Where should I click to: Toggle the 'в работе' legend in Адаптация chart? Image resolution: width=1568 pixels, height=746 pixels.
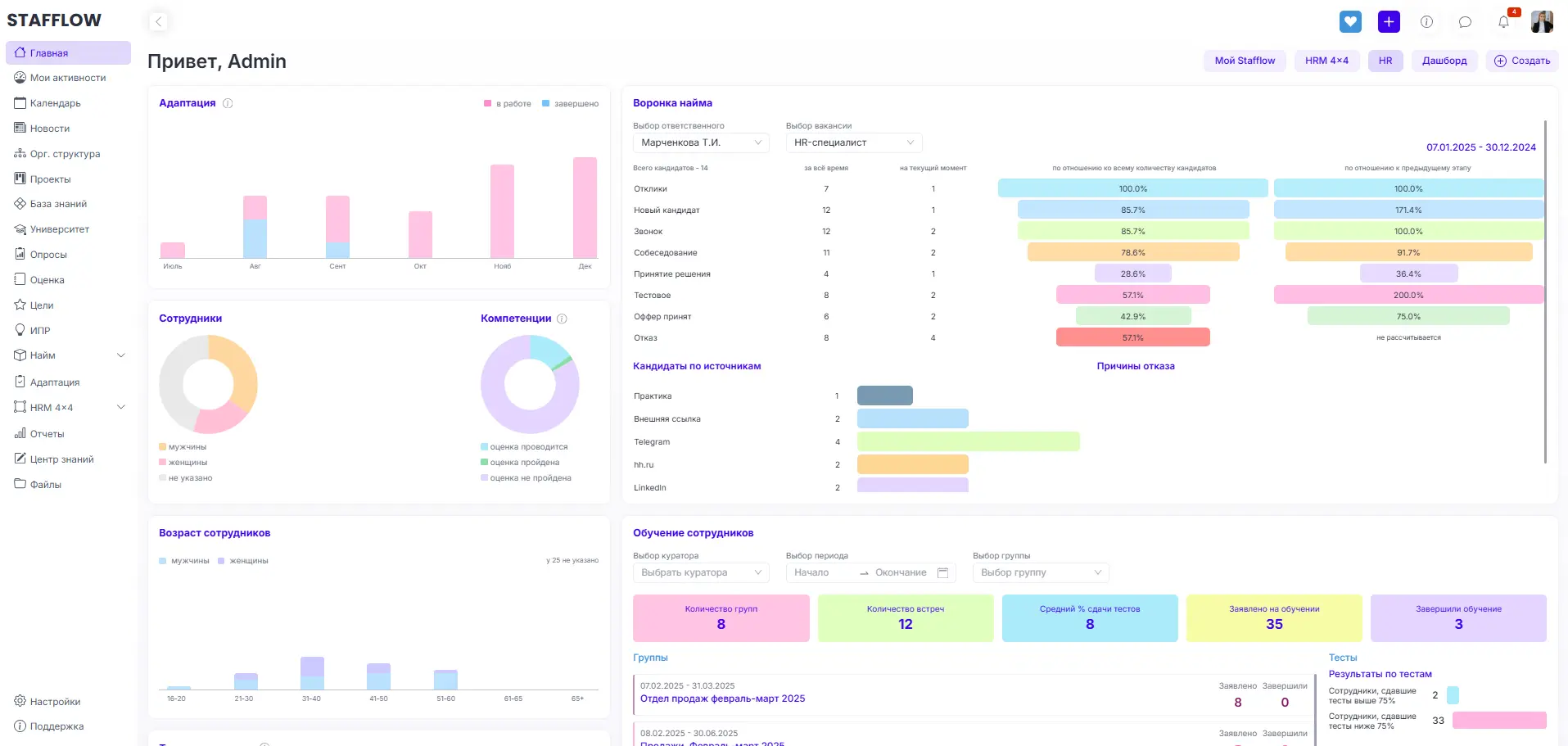pos(508,104)
